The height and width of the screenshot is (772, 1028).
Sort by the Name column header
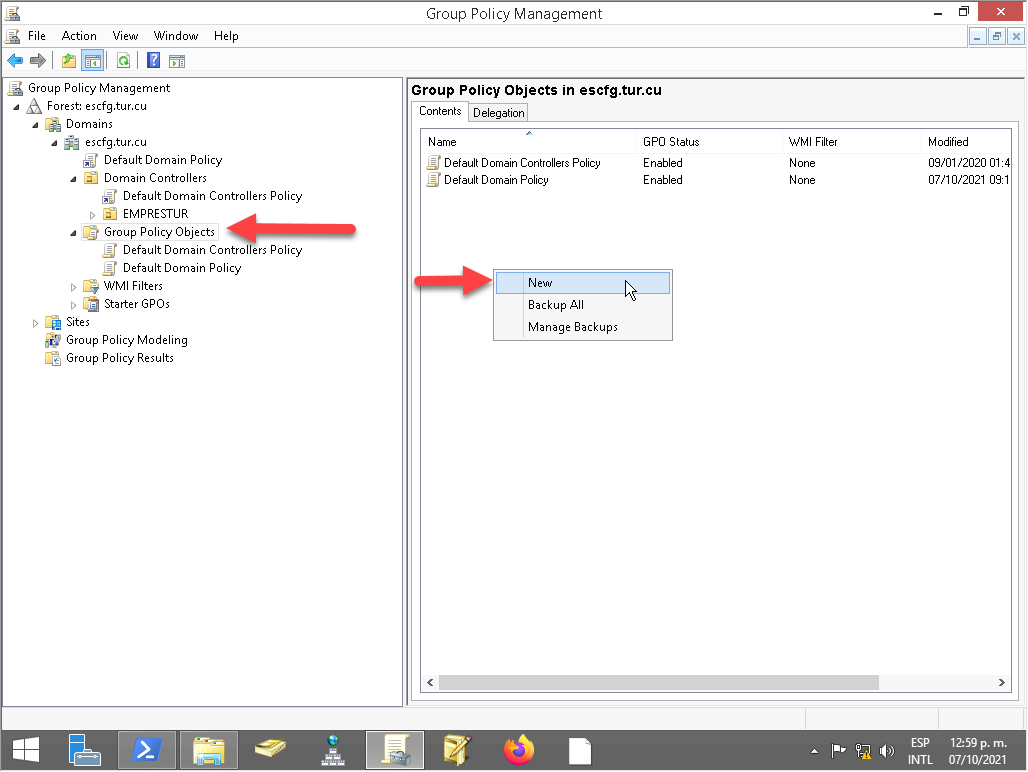(528, 142)
